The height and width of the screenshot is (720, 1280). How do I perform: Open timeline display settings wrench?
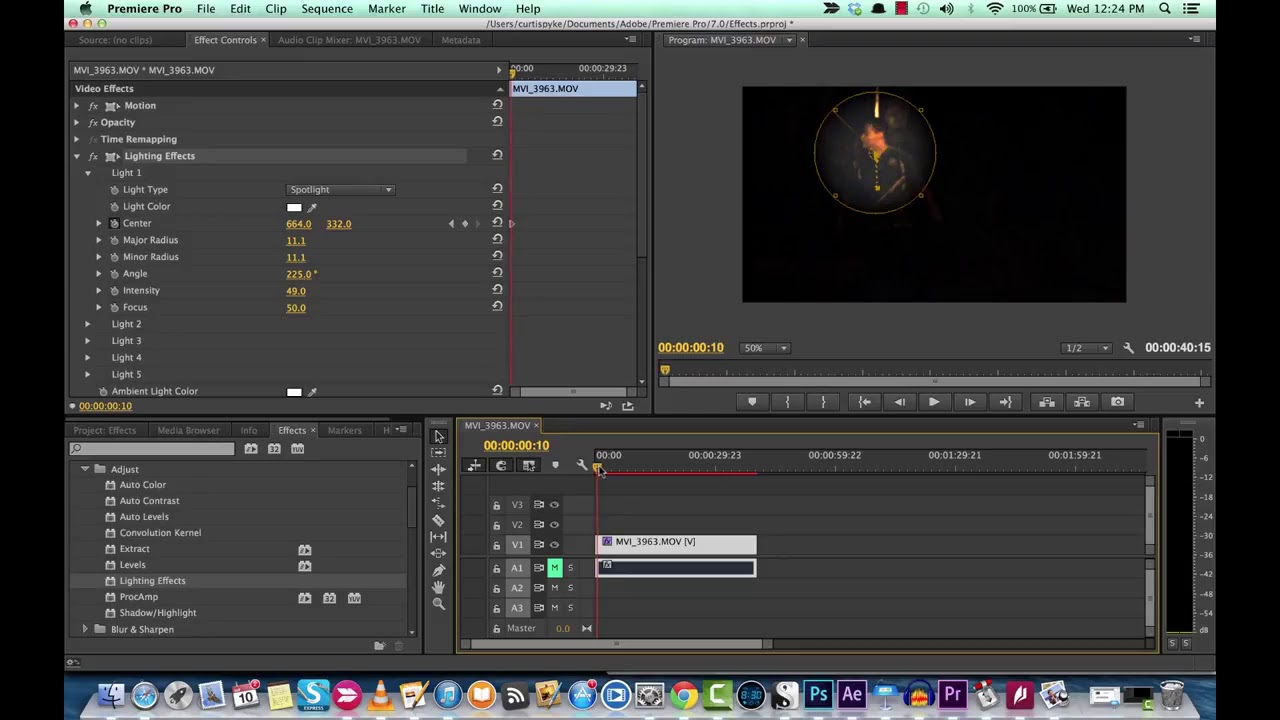[x=582, y=465]
